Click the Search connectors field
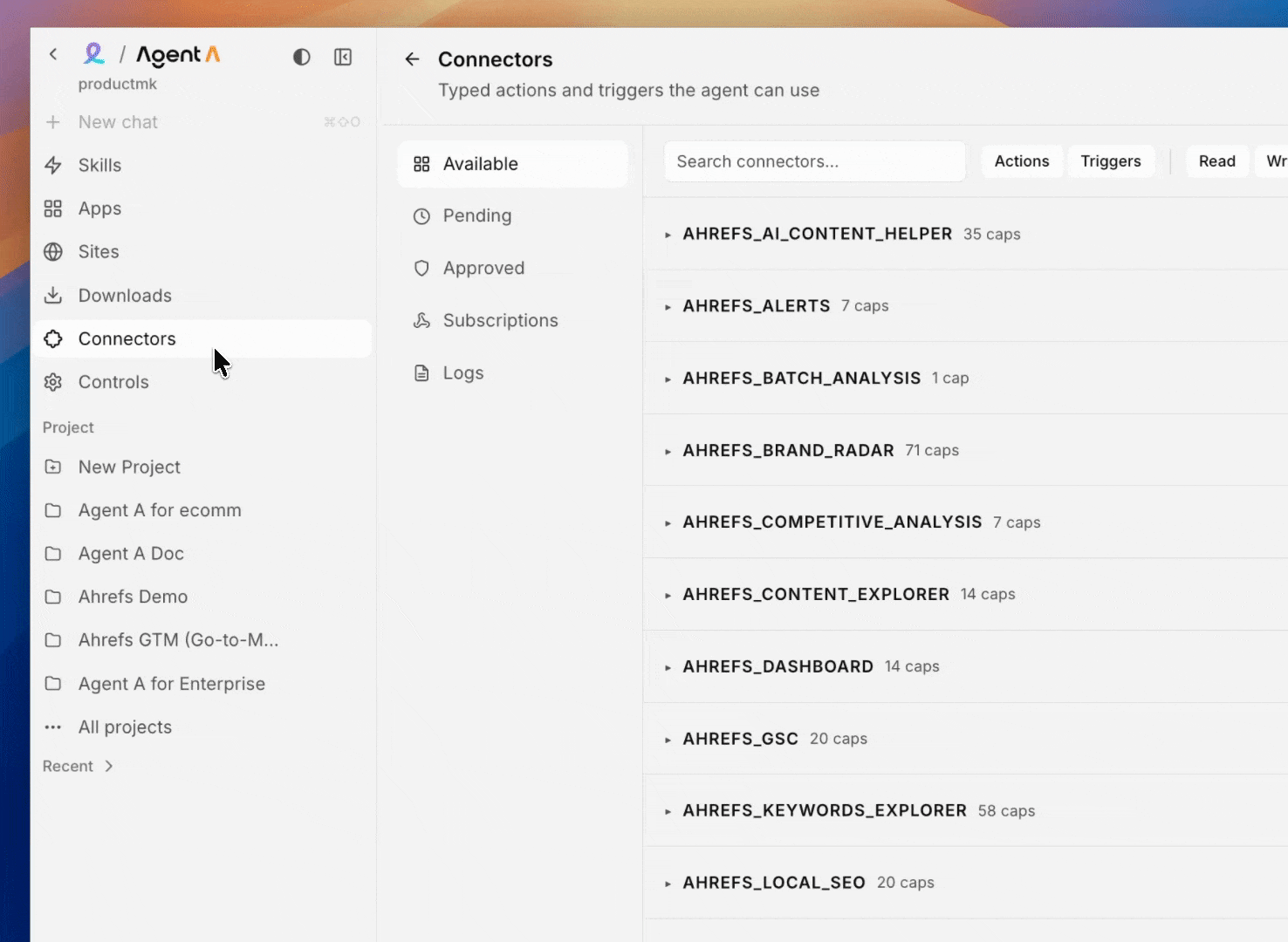 815,161
